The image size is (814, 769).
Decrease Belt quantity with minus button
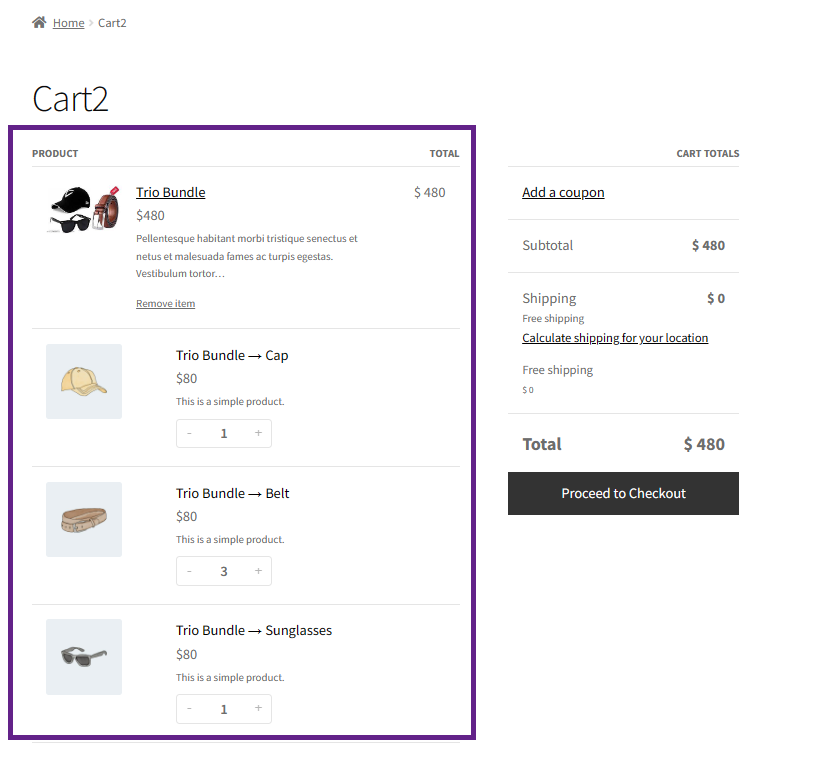(x=189, y=571)
